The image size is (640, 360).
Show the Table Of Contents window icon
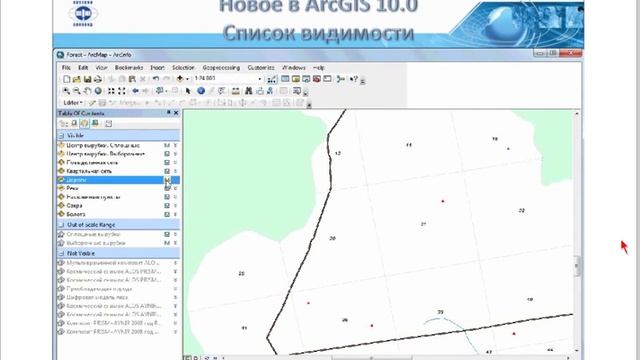pyautogui.click(x=285, y=79)
